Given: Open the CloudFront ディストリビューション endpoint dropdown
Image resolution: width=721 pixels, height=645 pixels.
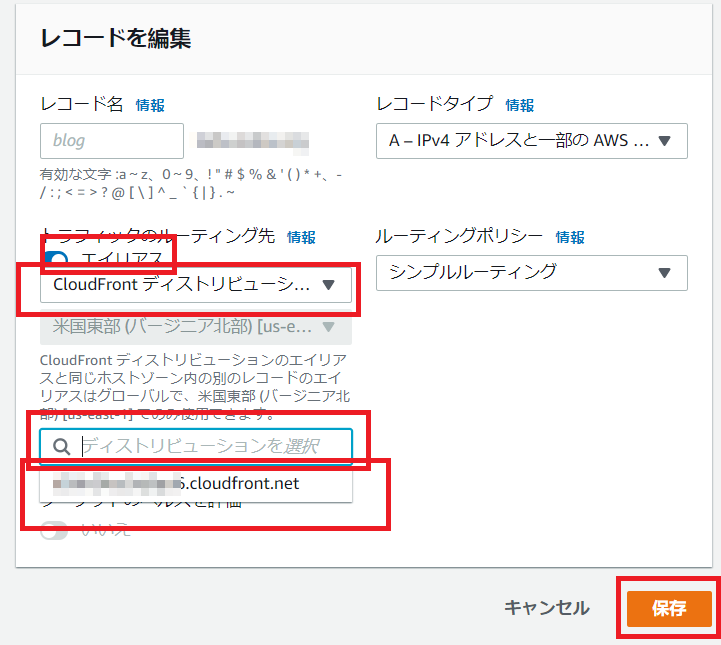Looking at the screenshot, I should point(196,285).
